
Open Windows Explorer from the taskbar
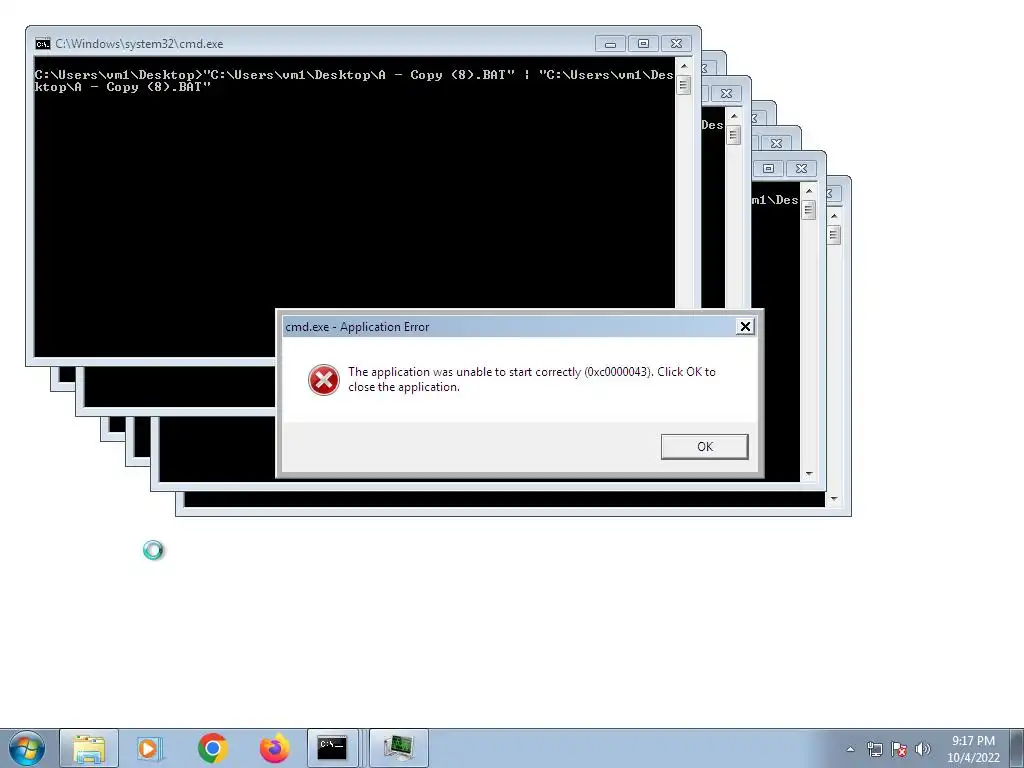[89, 748]
